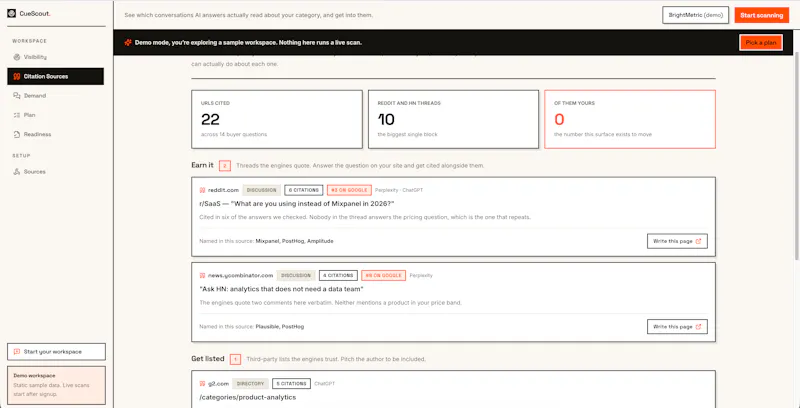Click the 5 CITATIONS badge
Viewport: 800px width, 408px height.
point(291,384)
